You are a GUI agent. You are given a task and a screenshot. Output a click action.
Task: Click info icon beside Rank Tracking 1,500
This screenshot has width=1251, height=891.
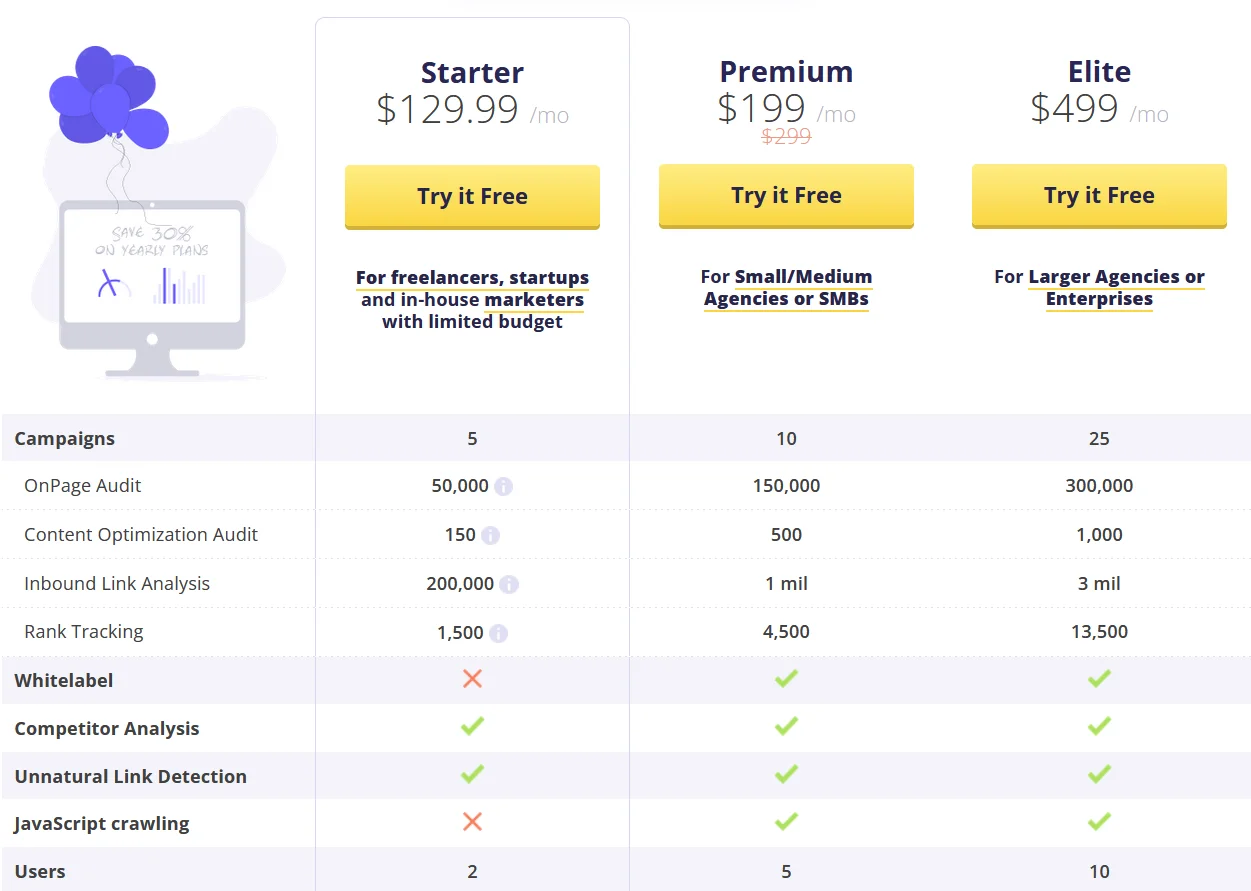point(498,633)
